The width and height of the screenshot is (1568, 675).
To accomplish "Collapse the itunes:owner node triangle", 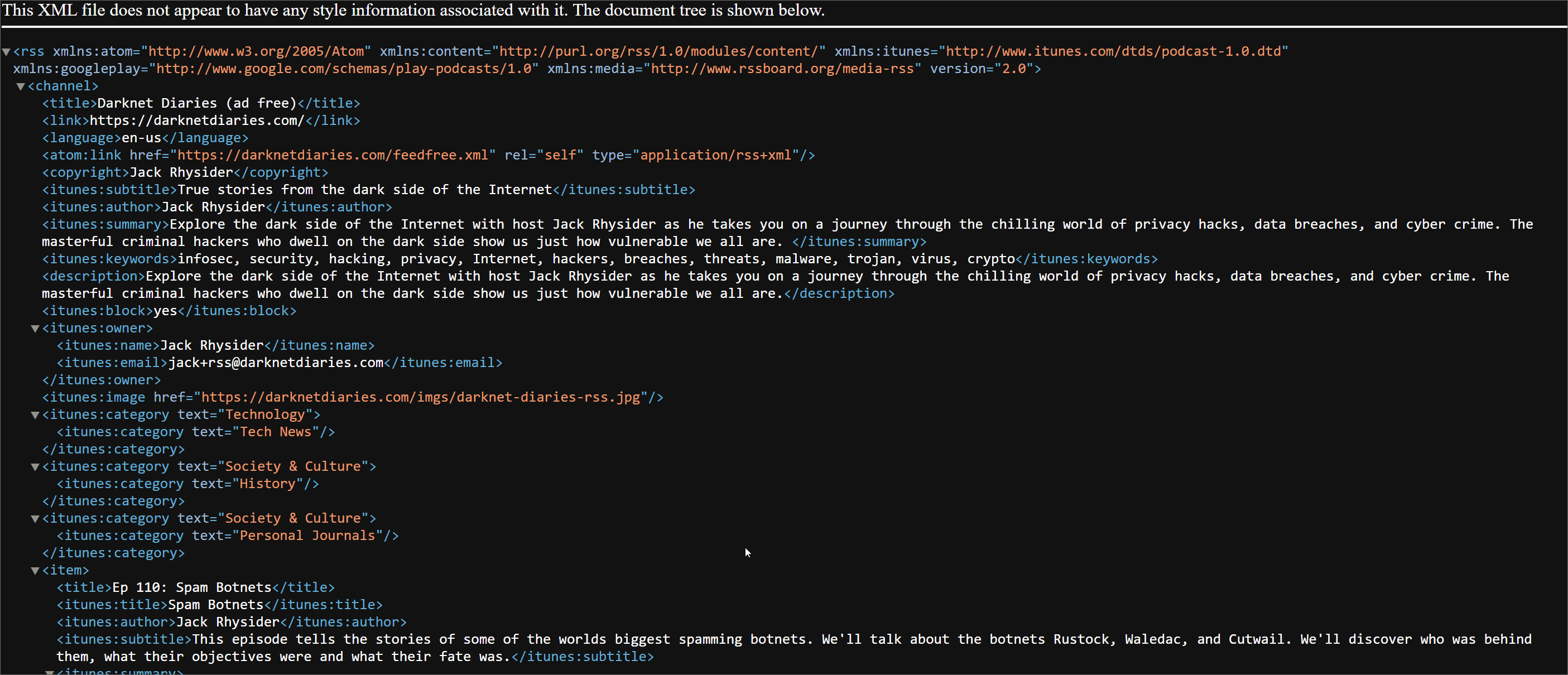I will click(35, 329).
